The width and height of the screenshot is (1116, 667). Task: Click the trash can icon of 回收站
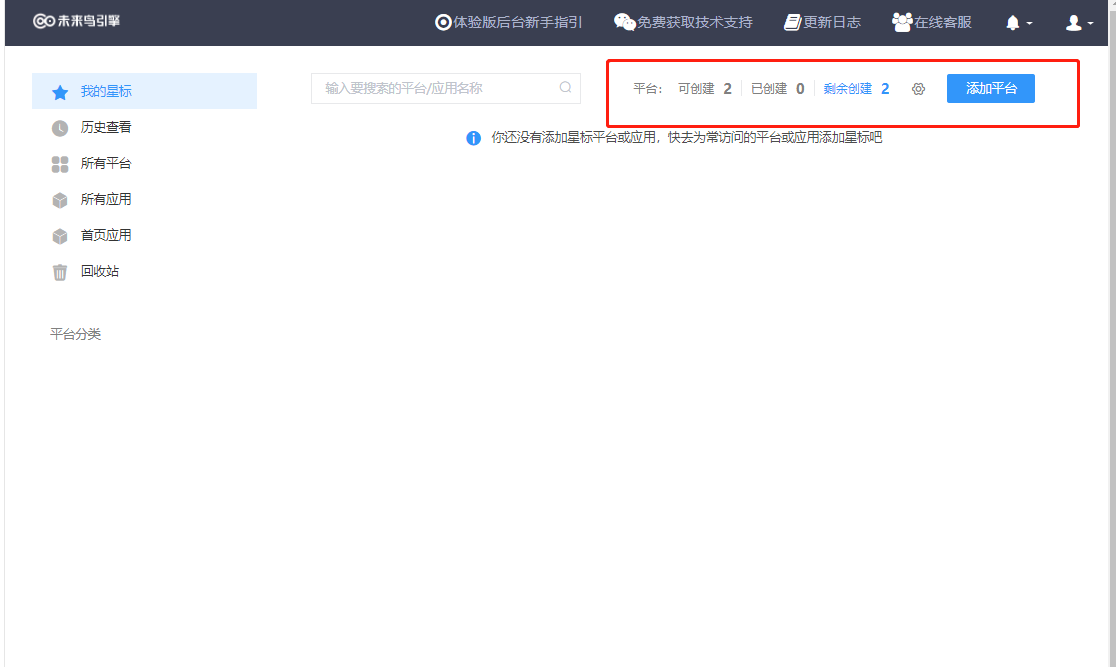tap(60, 273)
